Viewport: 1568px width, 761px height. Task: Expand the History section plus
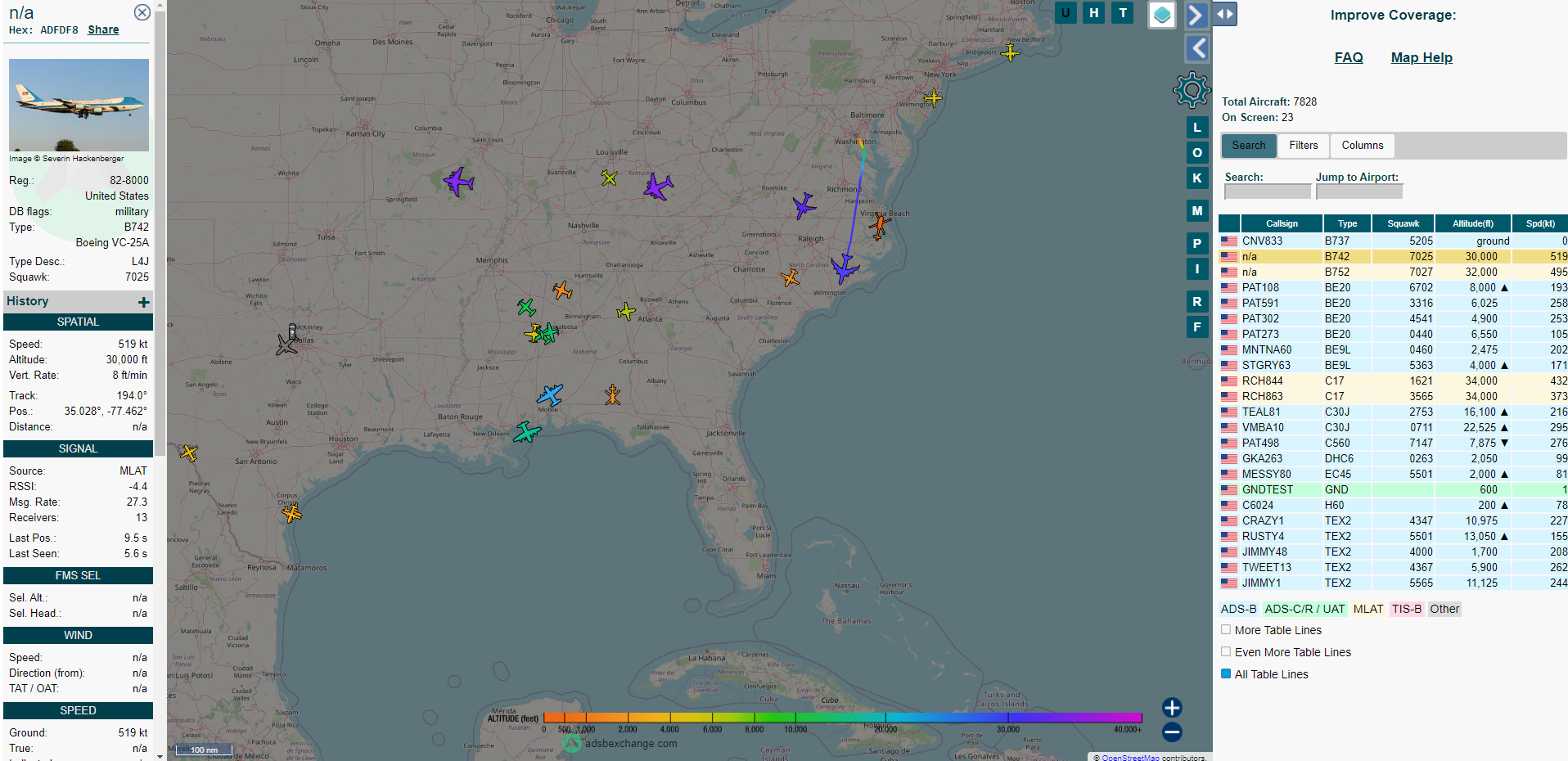(x=144, y=302)
